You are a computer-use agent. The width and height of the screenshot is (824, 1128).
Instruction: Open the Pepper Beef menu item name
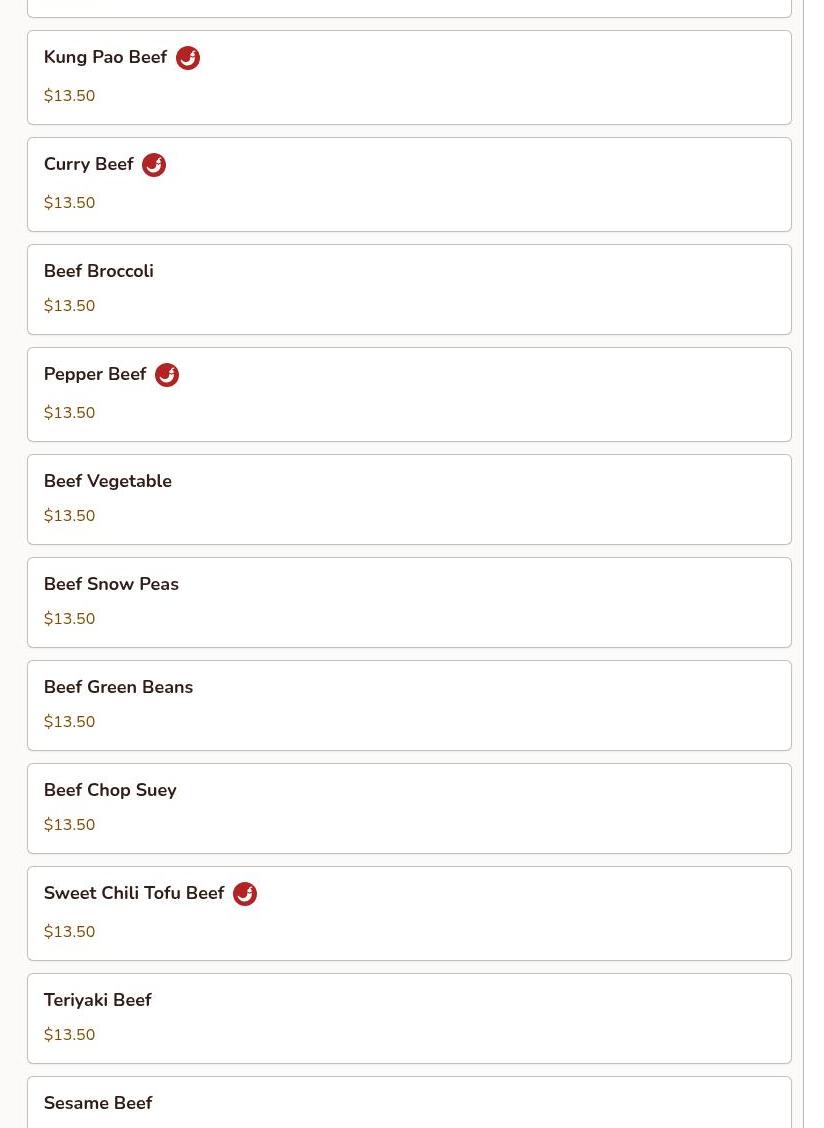coord(95,374)
